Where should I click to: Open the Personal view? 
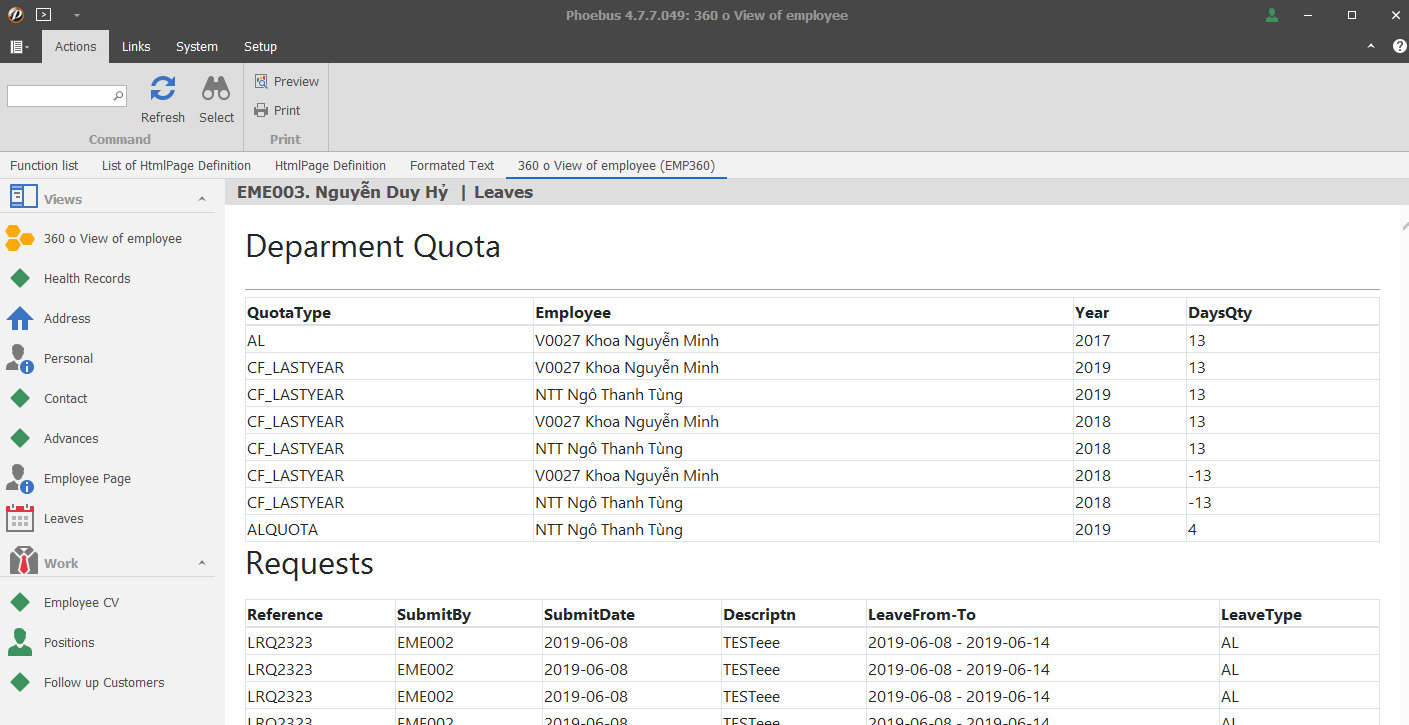(68, 359)
